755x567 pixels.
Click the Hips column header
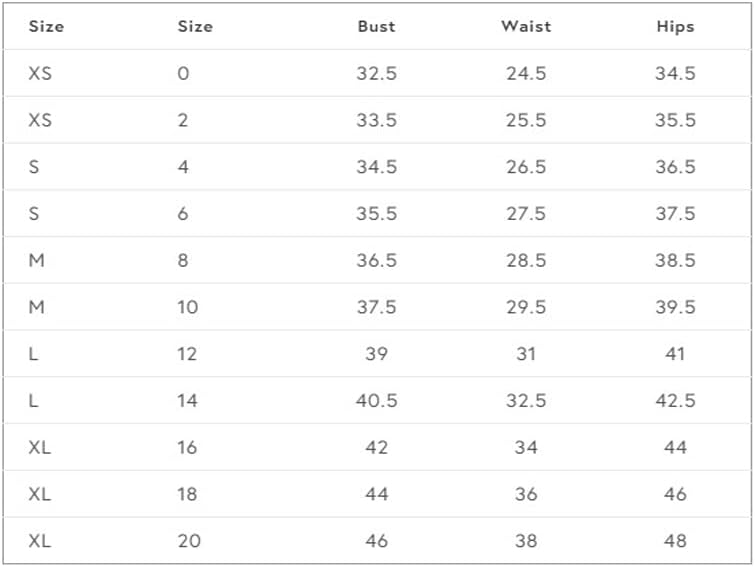pos(675,27)
